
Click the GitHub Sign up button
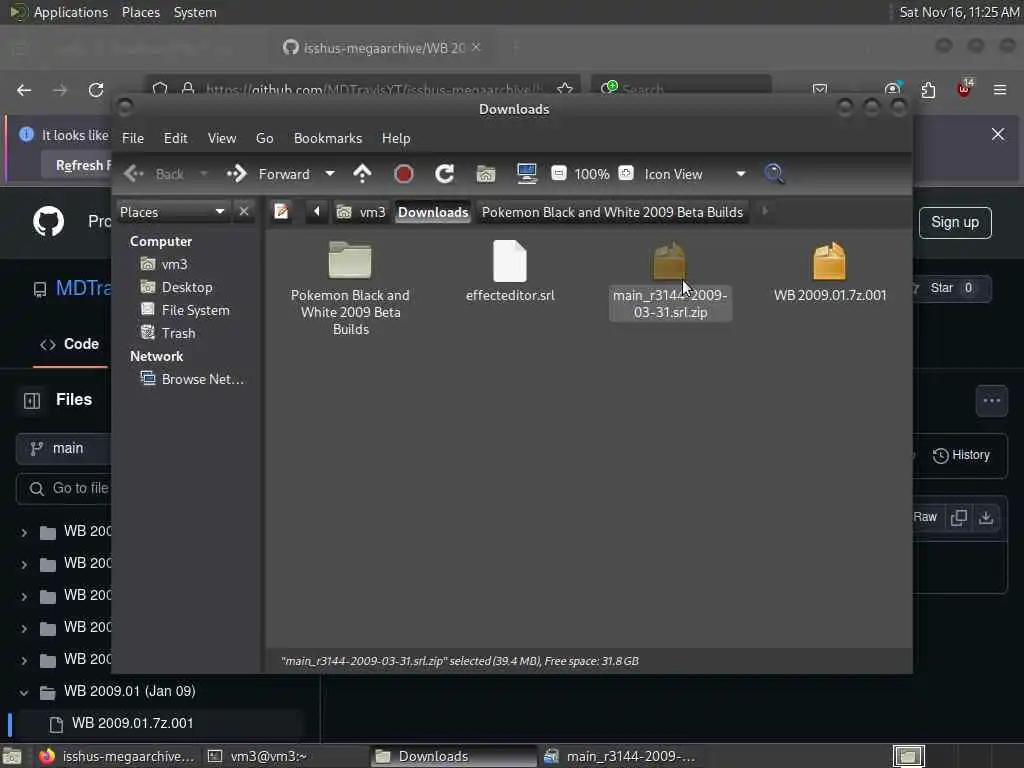955,223
